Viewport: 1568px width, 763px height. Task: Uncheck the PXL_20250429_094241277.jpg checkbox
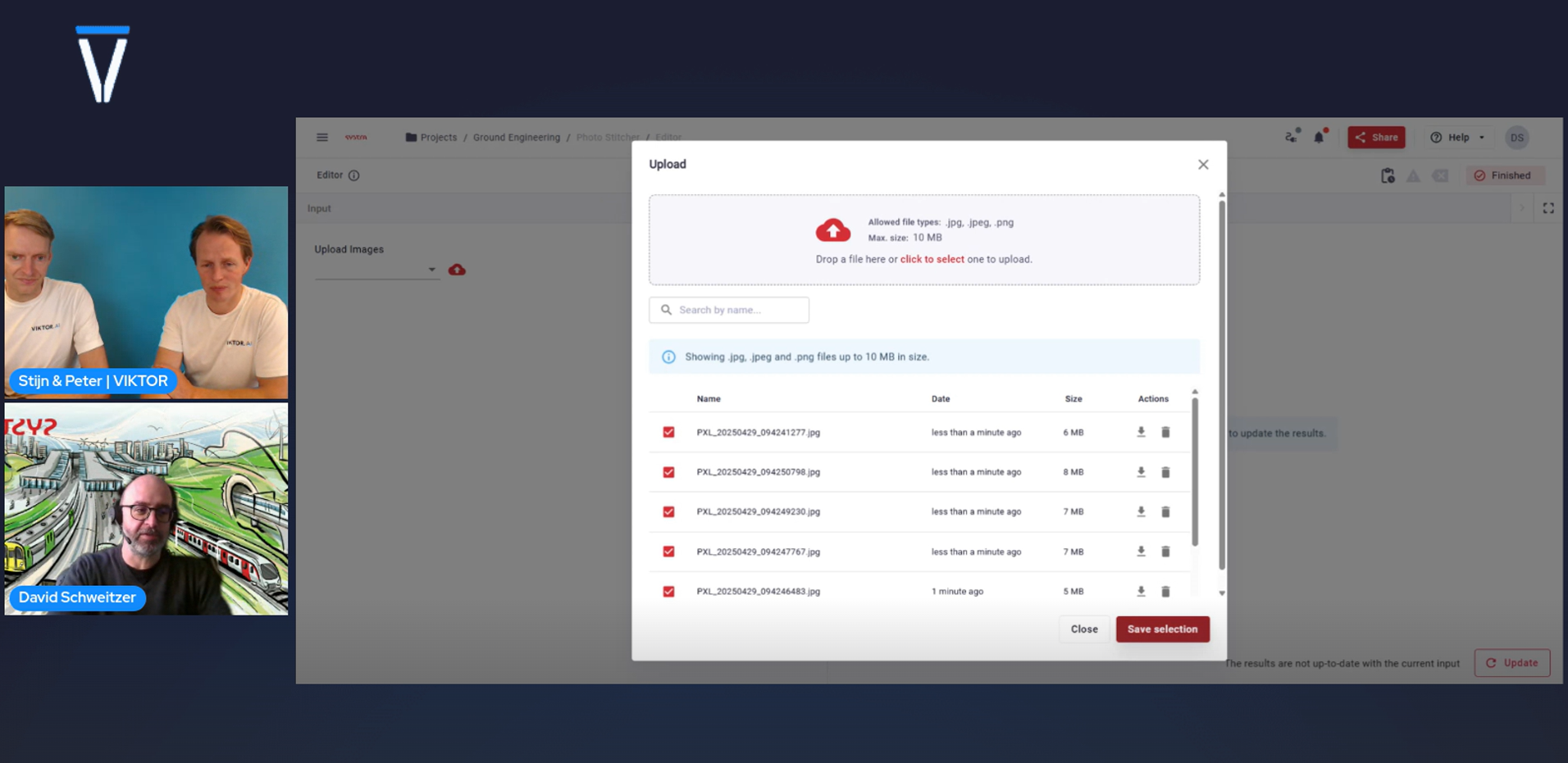pyautogui.click(x=668, y=432)
